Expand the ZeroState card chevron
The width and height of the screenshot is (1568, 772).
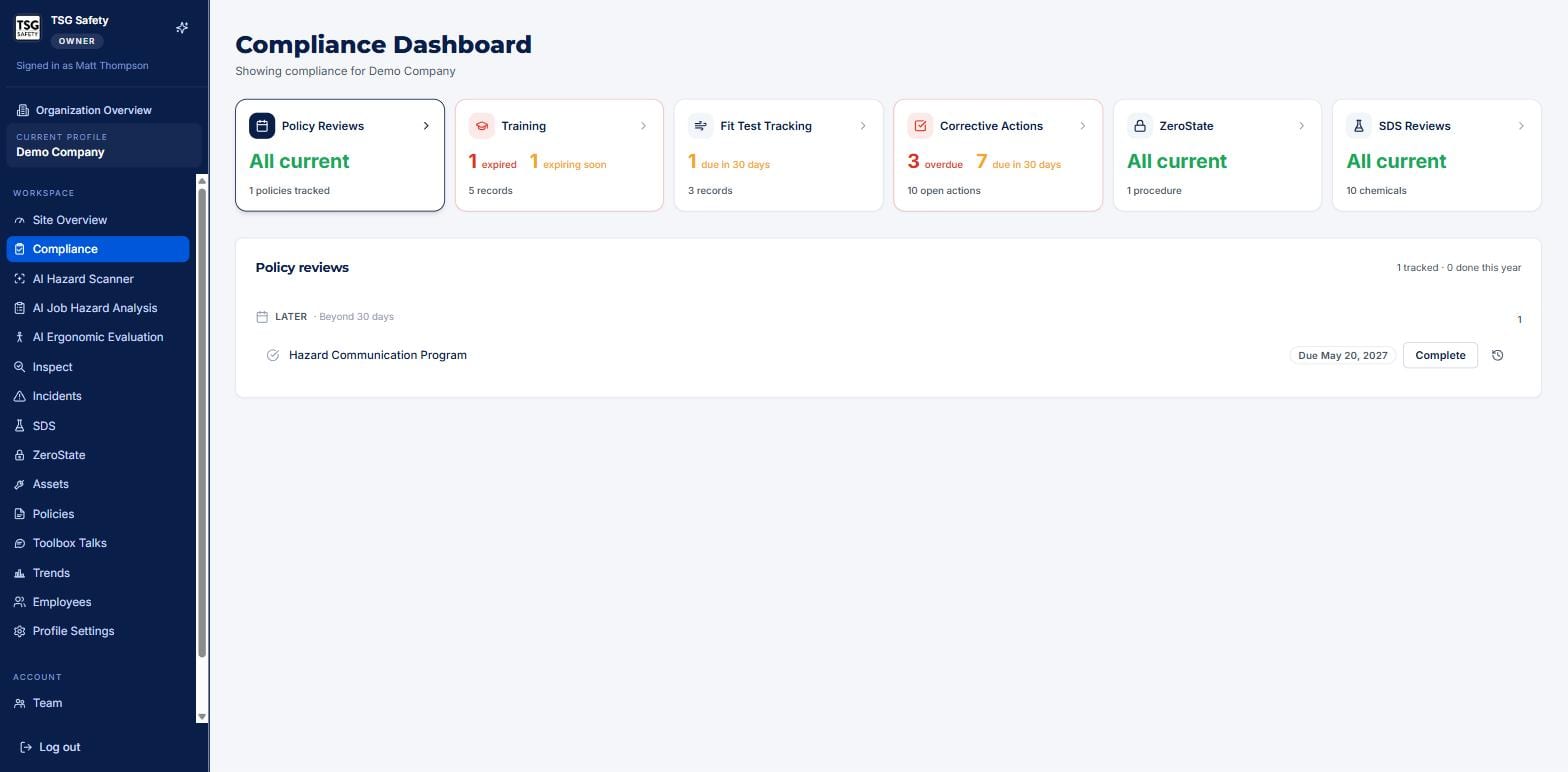pos(1301,126)
